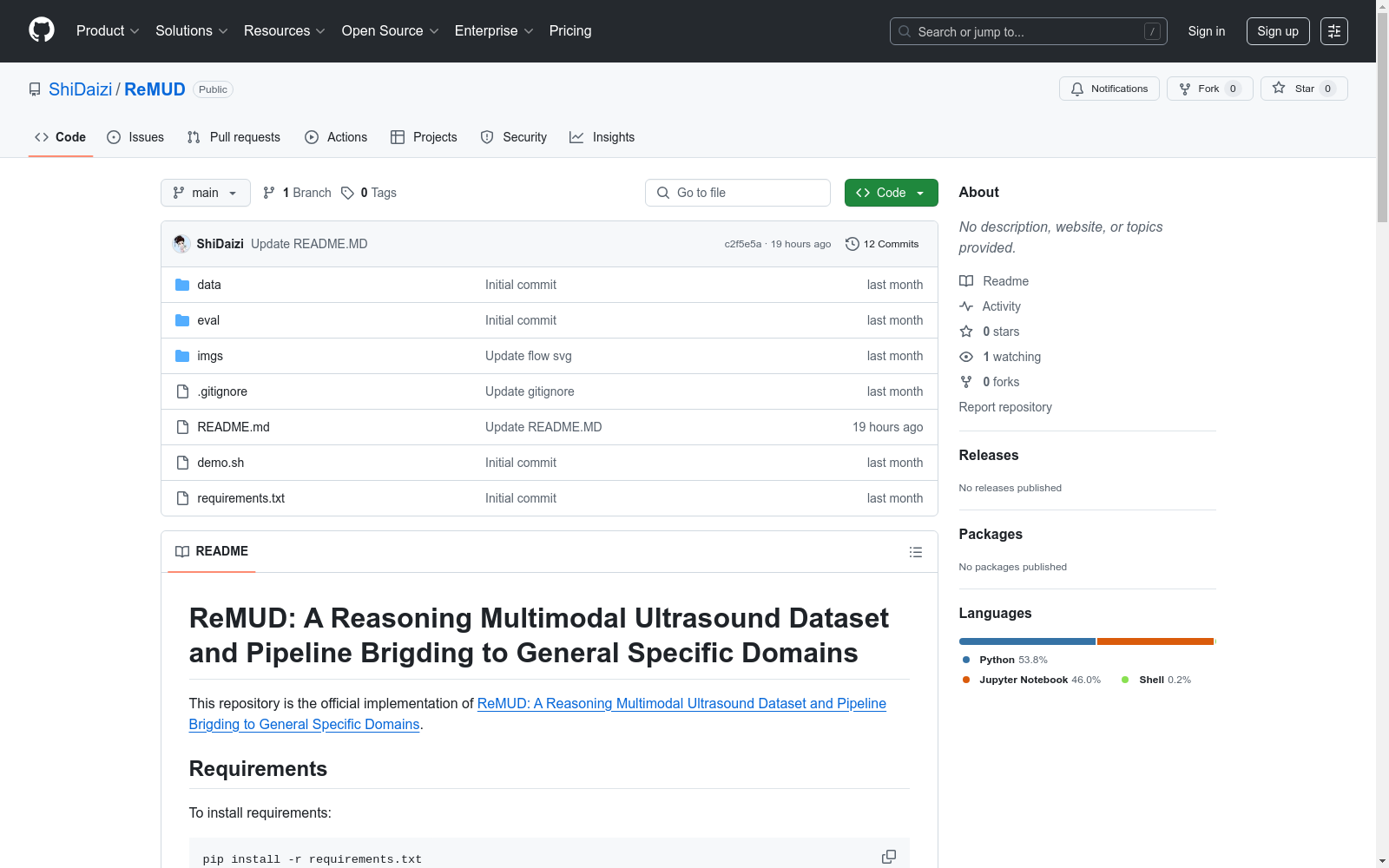This screenshot has height=868, width=1389.
Task: Click the tag icon for Tags
Action: pyautogui.click(x=347, y=193)
